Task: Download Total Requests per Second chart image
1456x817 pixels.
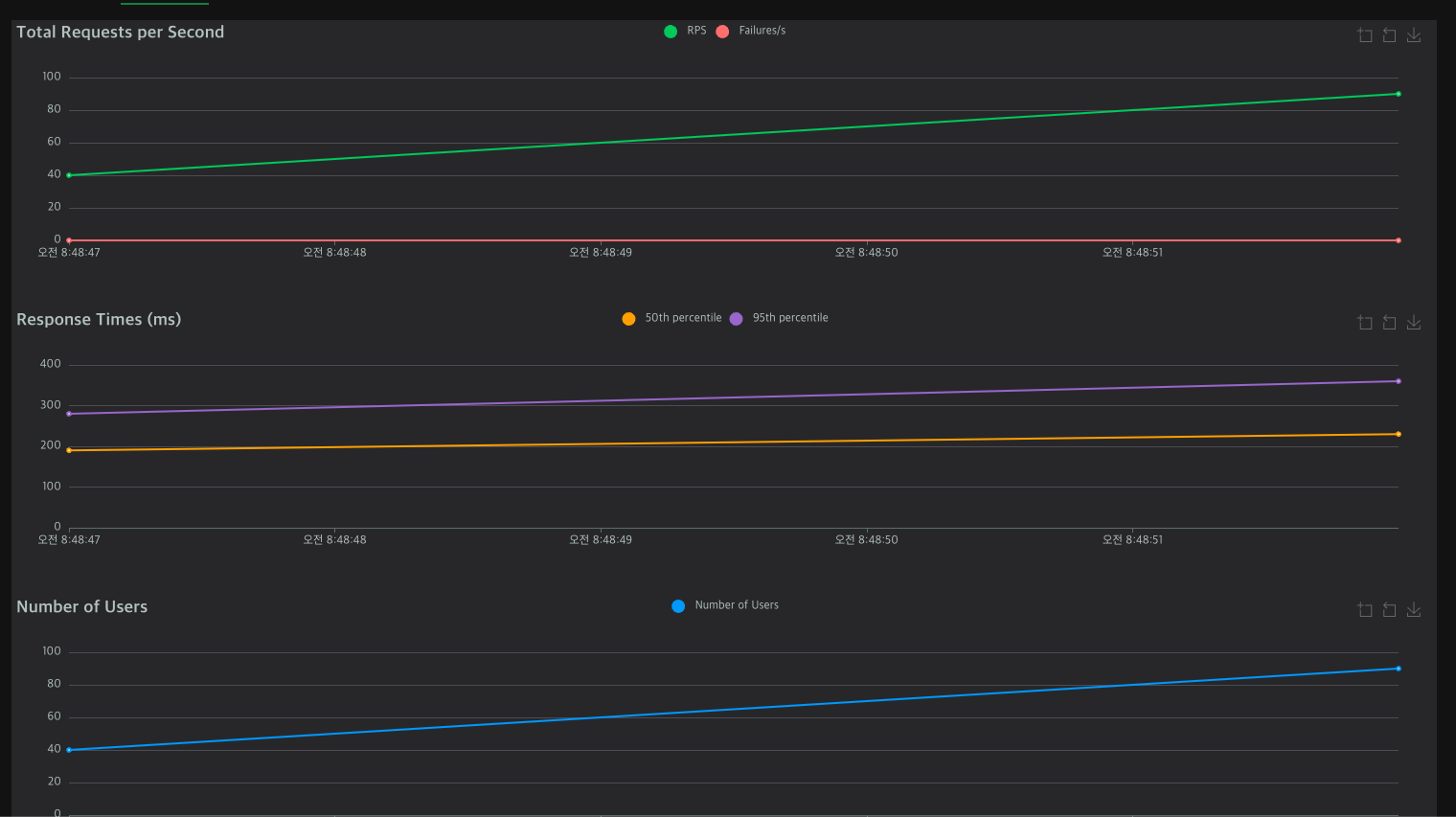Action: 1414,35
